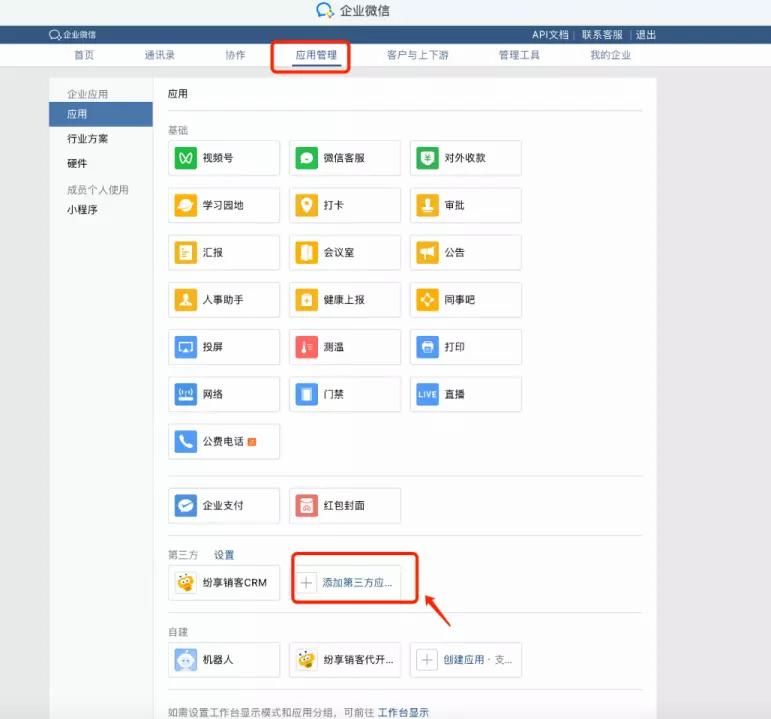
Task: Open the 公费电话 phone icon
Action: [x=185, y=441]
